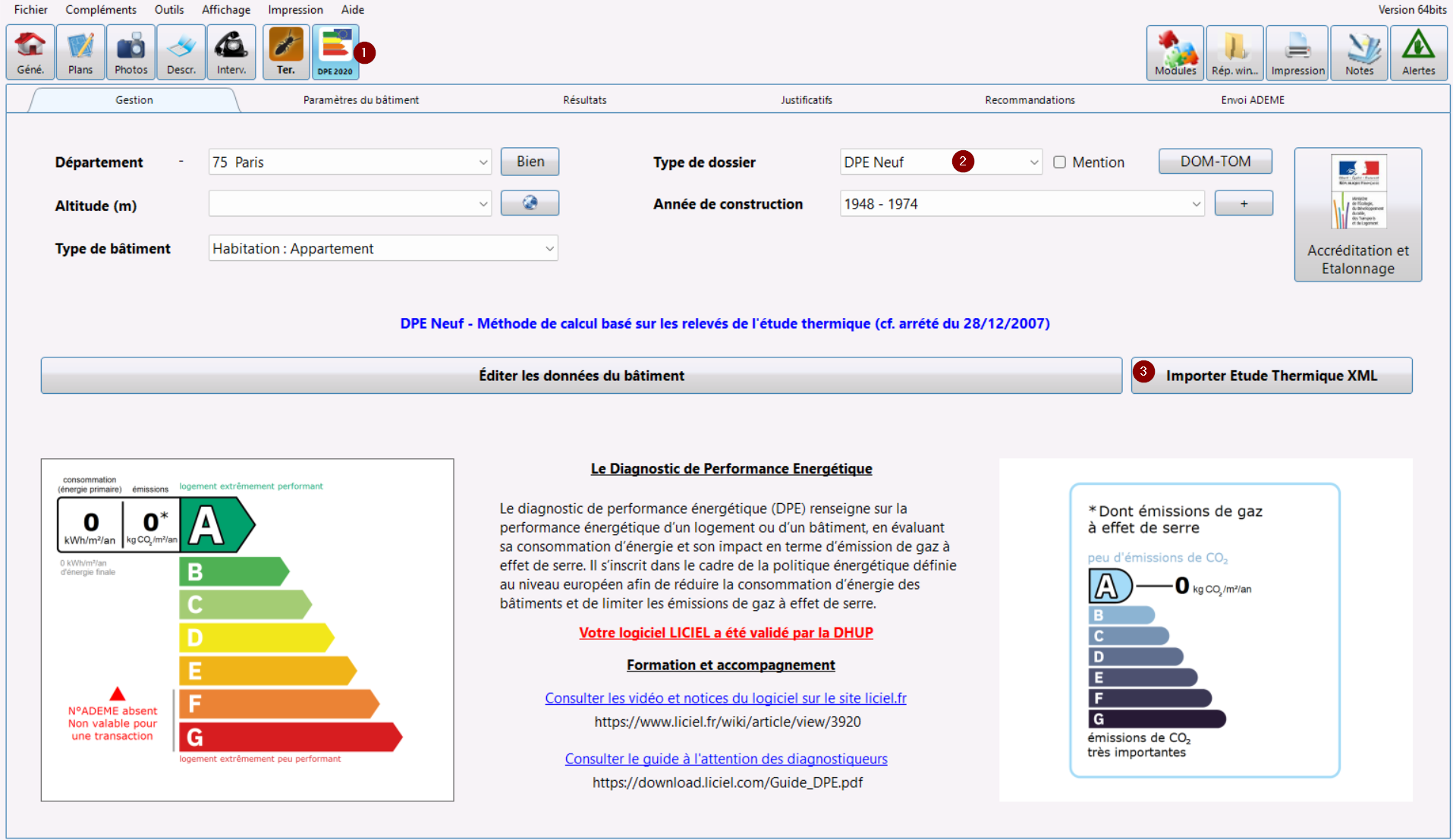Open the Plans toolbar icon
1453x840 pixels.
click(80, 52)
